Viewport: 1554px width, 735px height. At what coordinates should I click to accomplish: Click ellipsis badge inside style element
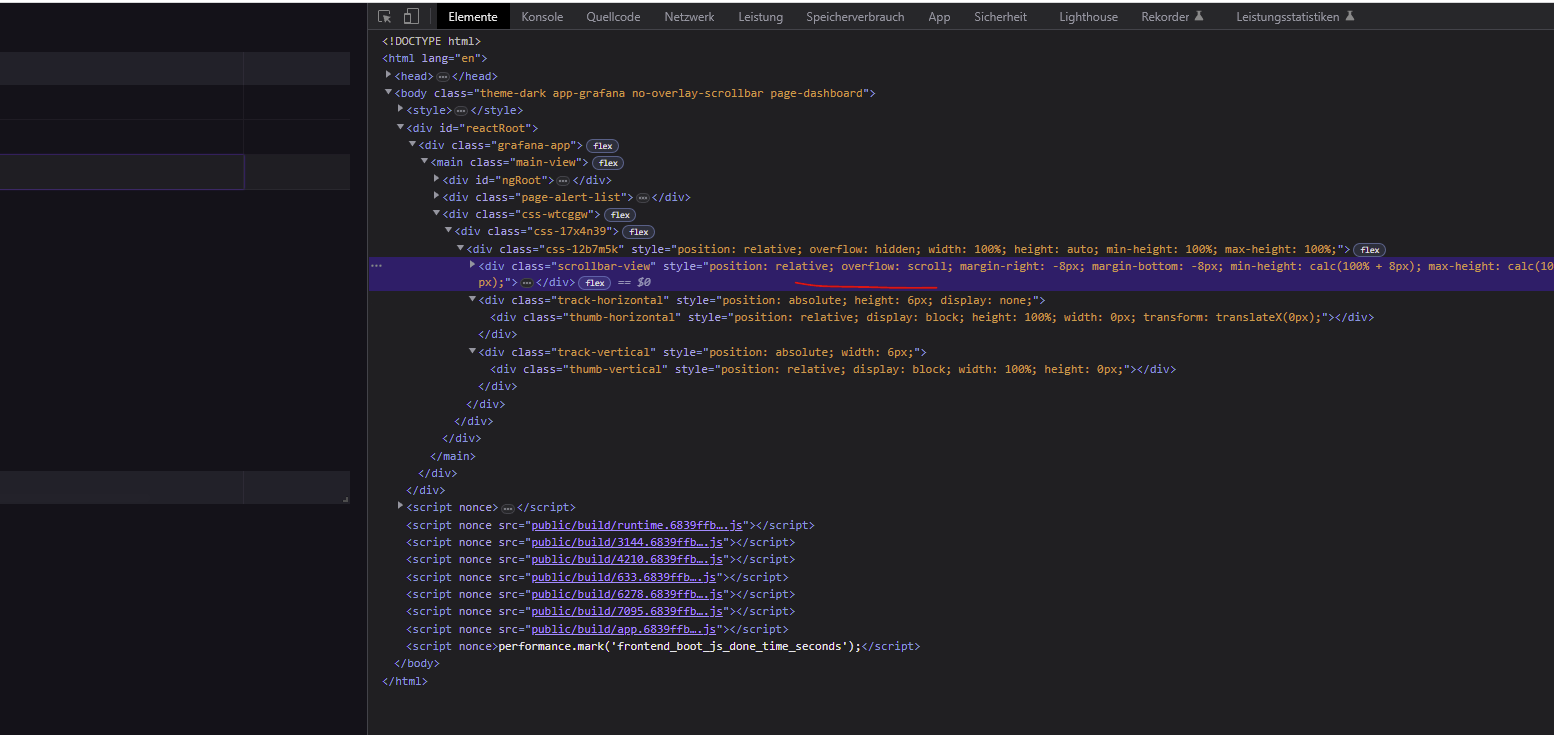coord(461,111)
